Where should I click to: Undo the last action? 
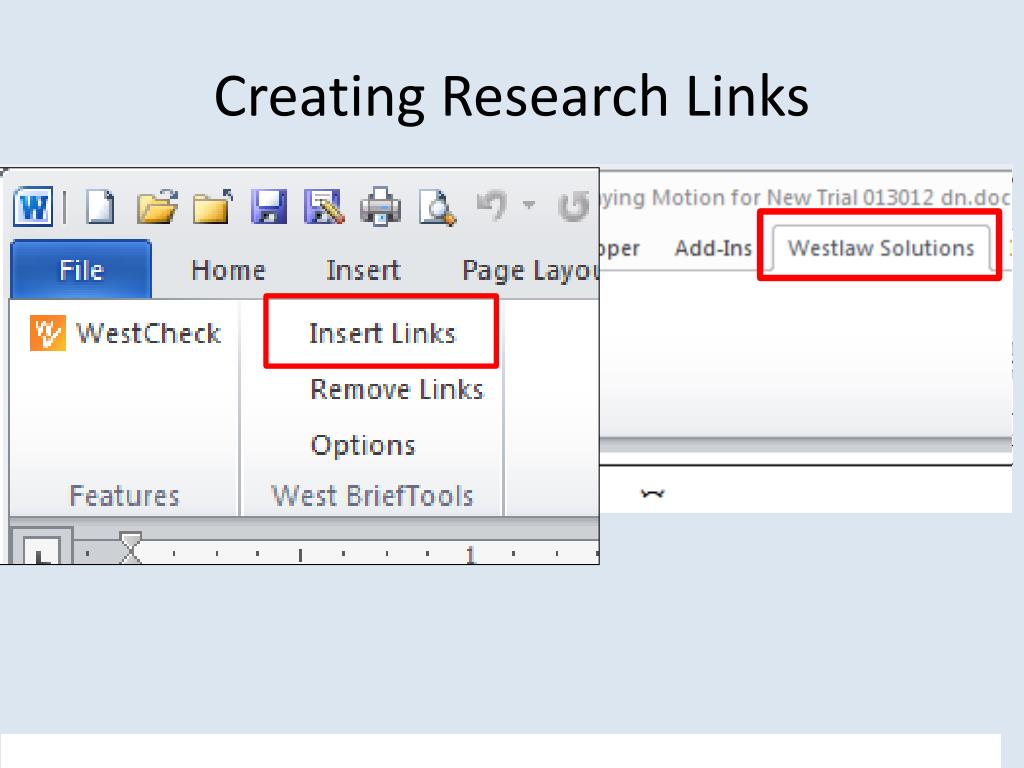coord(492,206)
